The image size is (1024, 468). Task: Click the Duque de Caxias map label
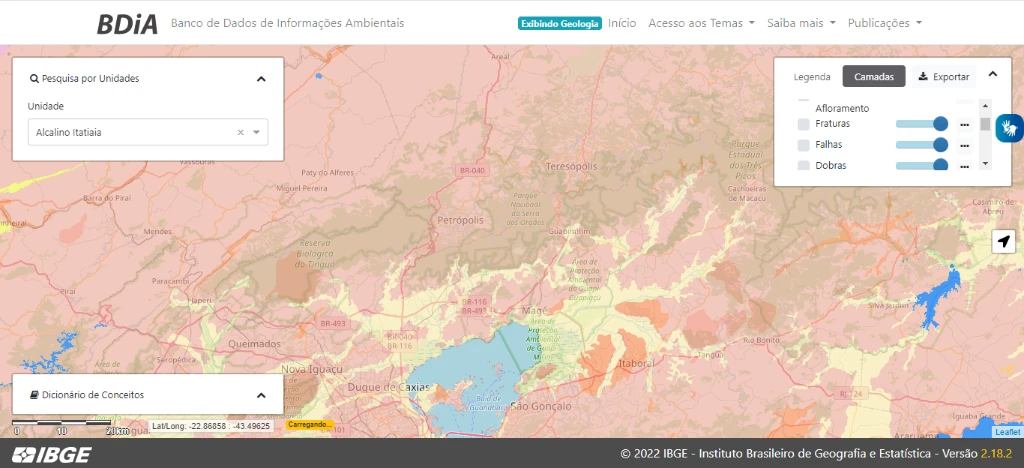(389, 387)
